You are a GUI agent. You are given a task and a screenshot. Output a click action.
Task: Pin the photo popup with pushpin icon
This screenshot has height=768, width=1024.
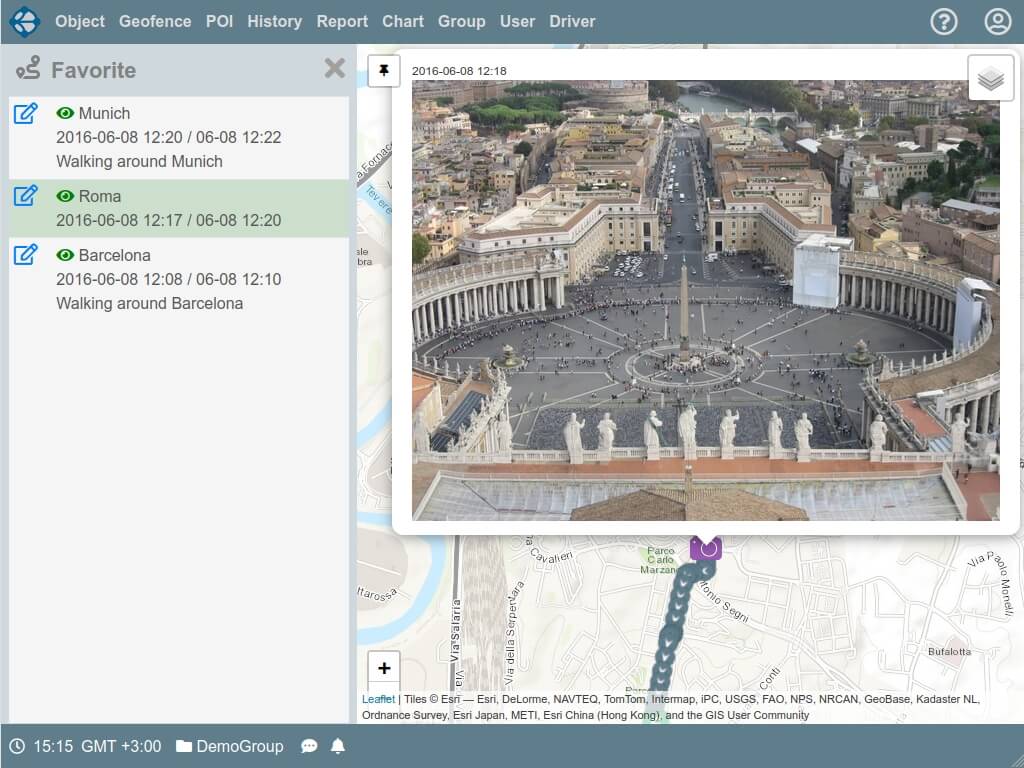[384, 71]
